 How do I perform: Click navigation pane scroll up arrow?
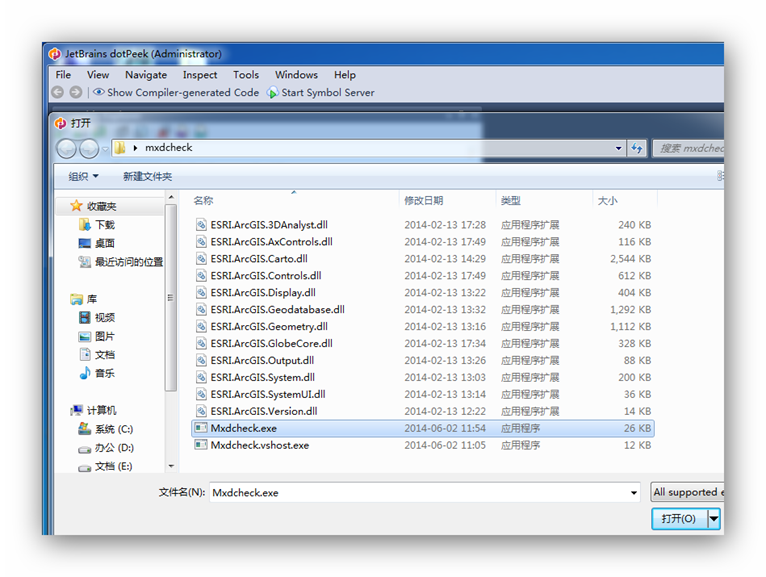tap(170, 197)
